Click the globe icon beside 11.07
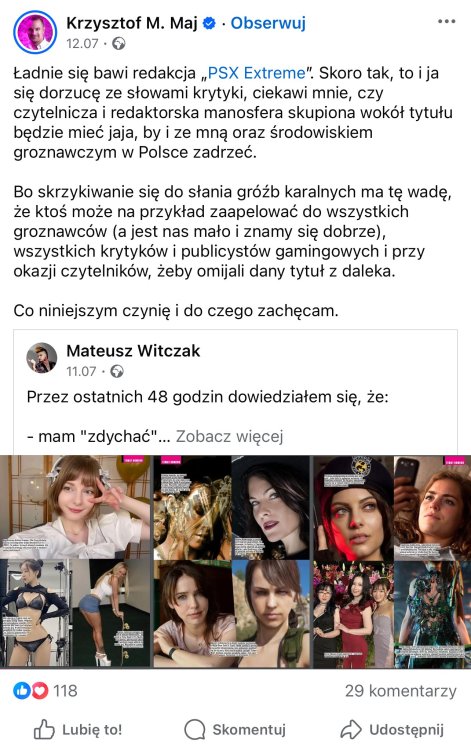 pyautogui.click(x=117, y=372)
